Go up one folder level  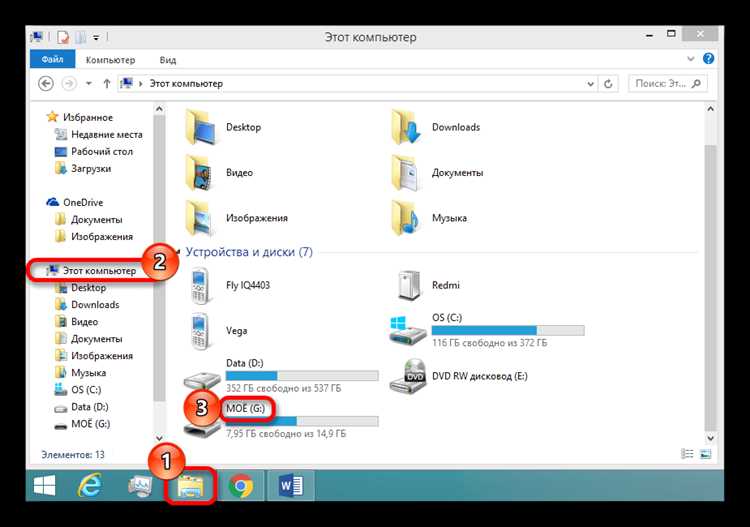point(107,84)
